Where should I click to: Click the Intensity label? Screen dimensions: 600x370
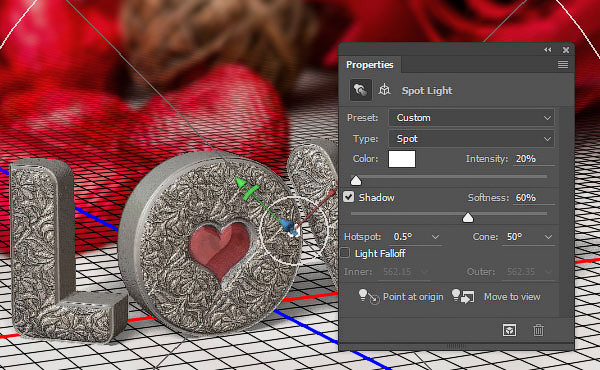click(487, 159)
